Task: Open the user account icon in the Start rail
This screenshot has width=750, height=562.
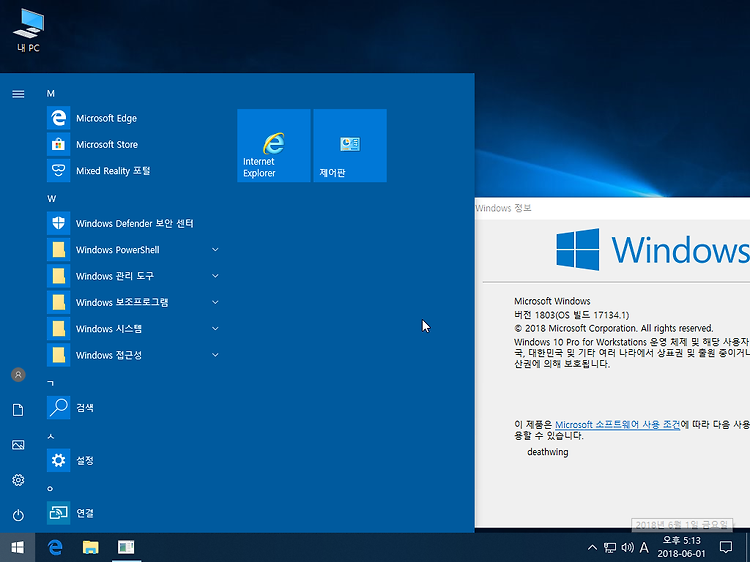Action: click(18, 375)
